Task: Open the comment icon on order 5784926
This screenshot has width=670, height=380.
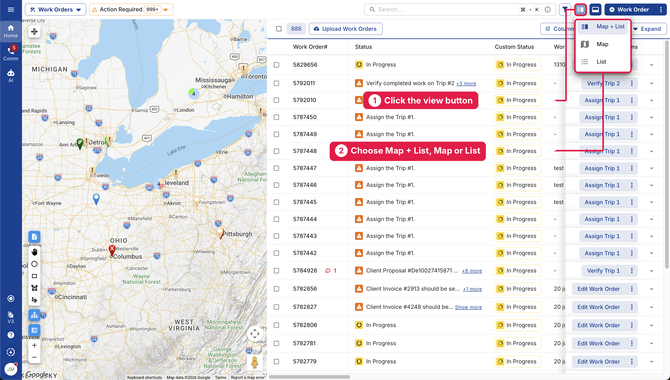Action: [328, 271]
